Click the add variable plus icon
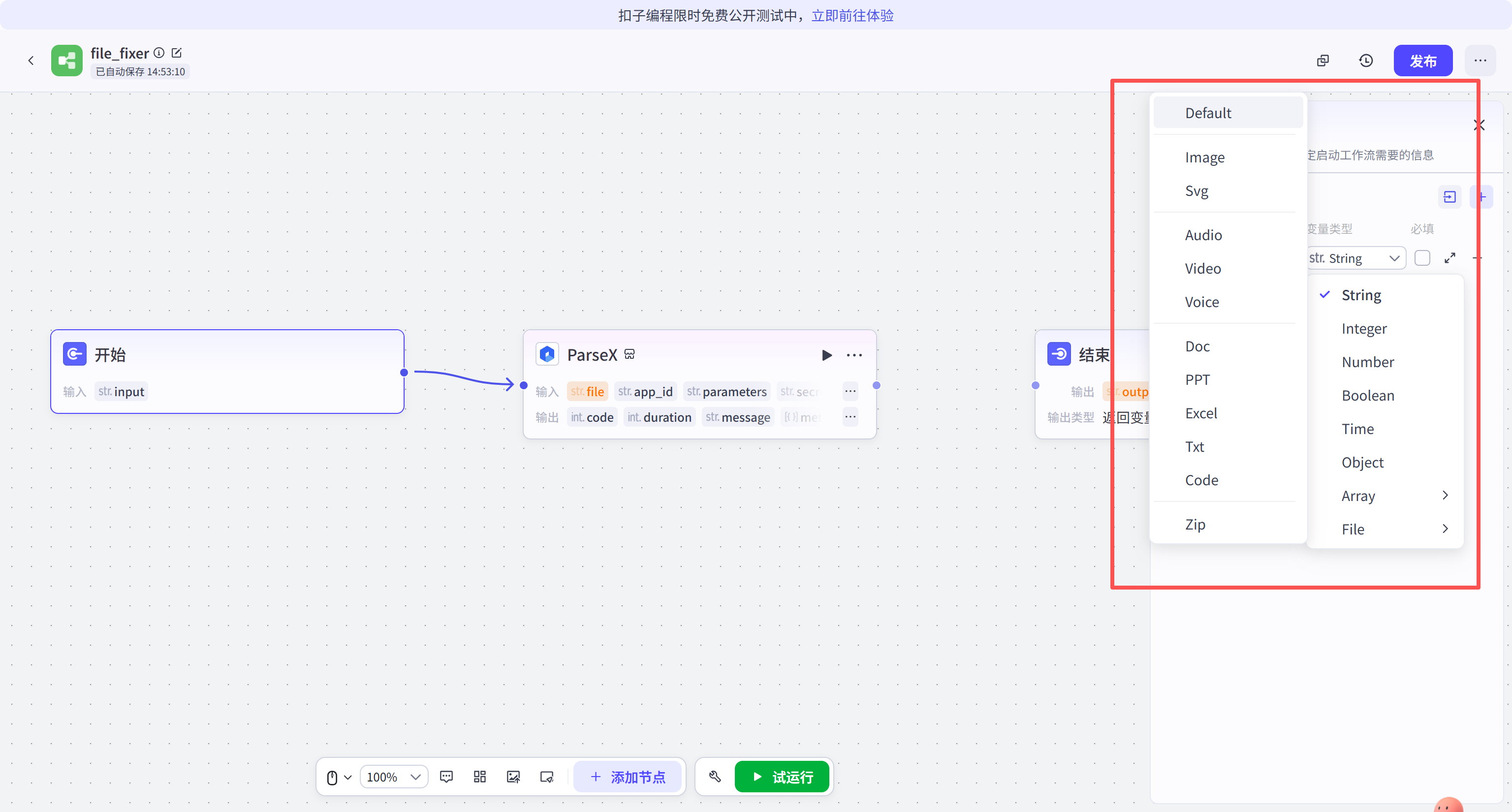Viewport: 1512px width, 812px height. [1481, 196]
